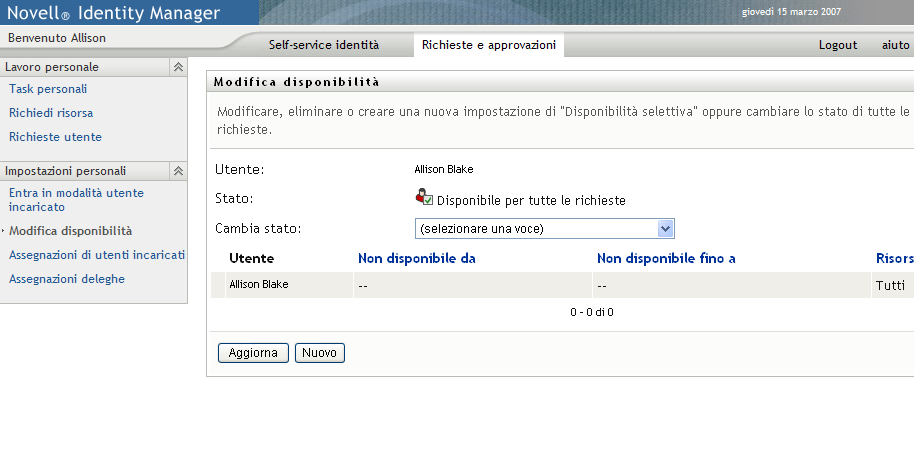Open Richieste utente

coord(55,136)
